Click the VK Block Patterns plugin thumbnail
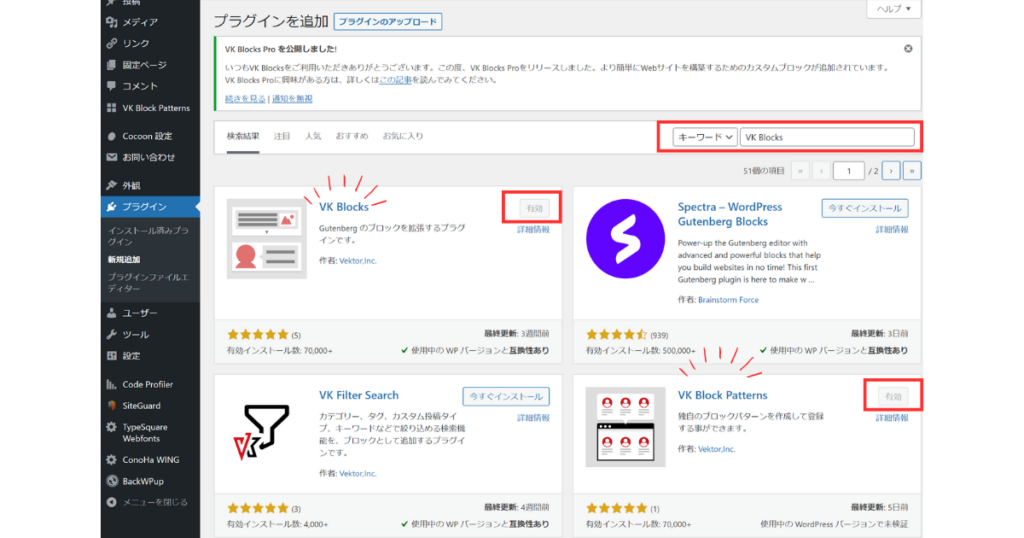 point(625,427)
